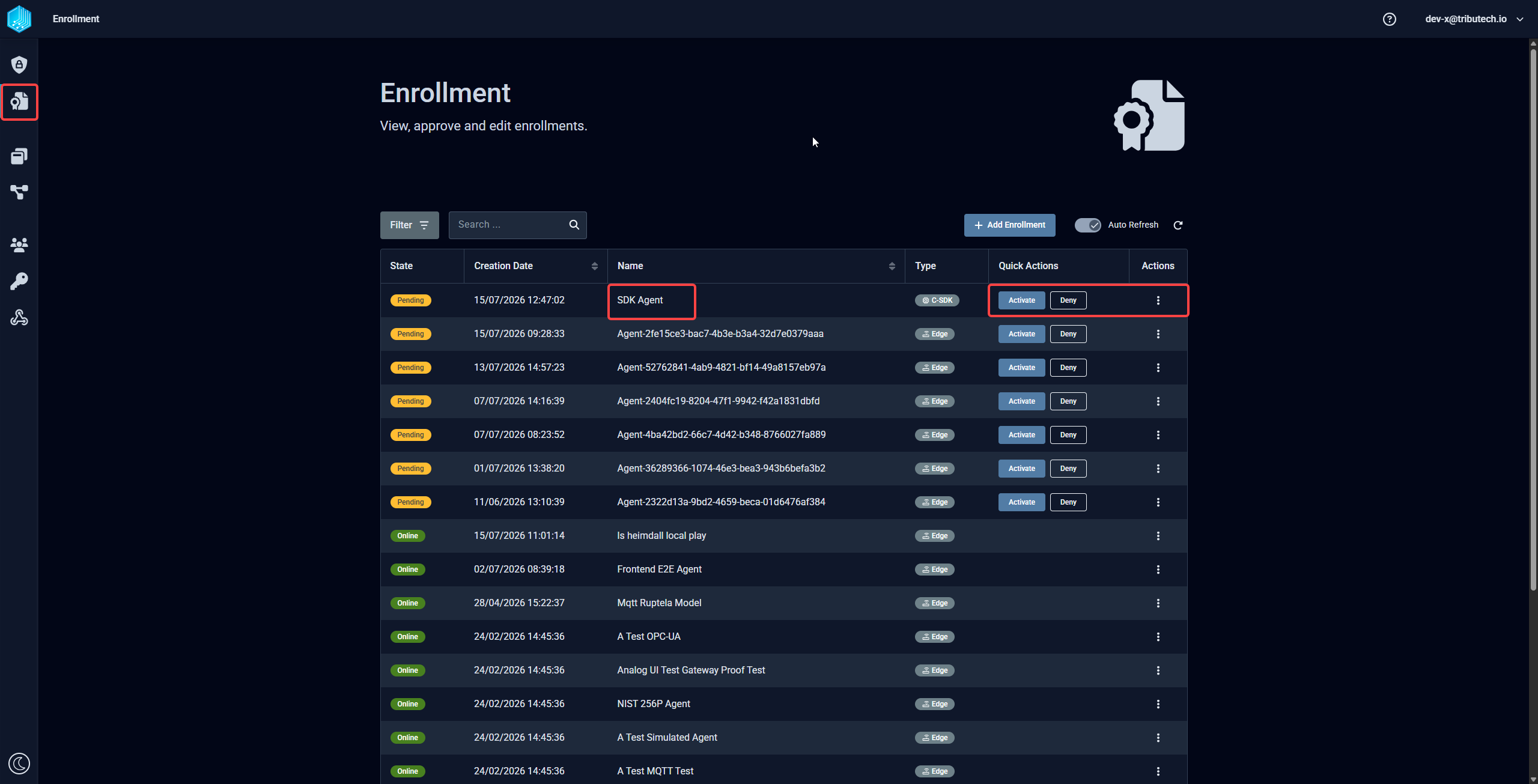Select the SDK Agent name cell
The height and width of the screenshot is (784, 1538).
click(x=640, y=300)
